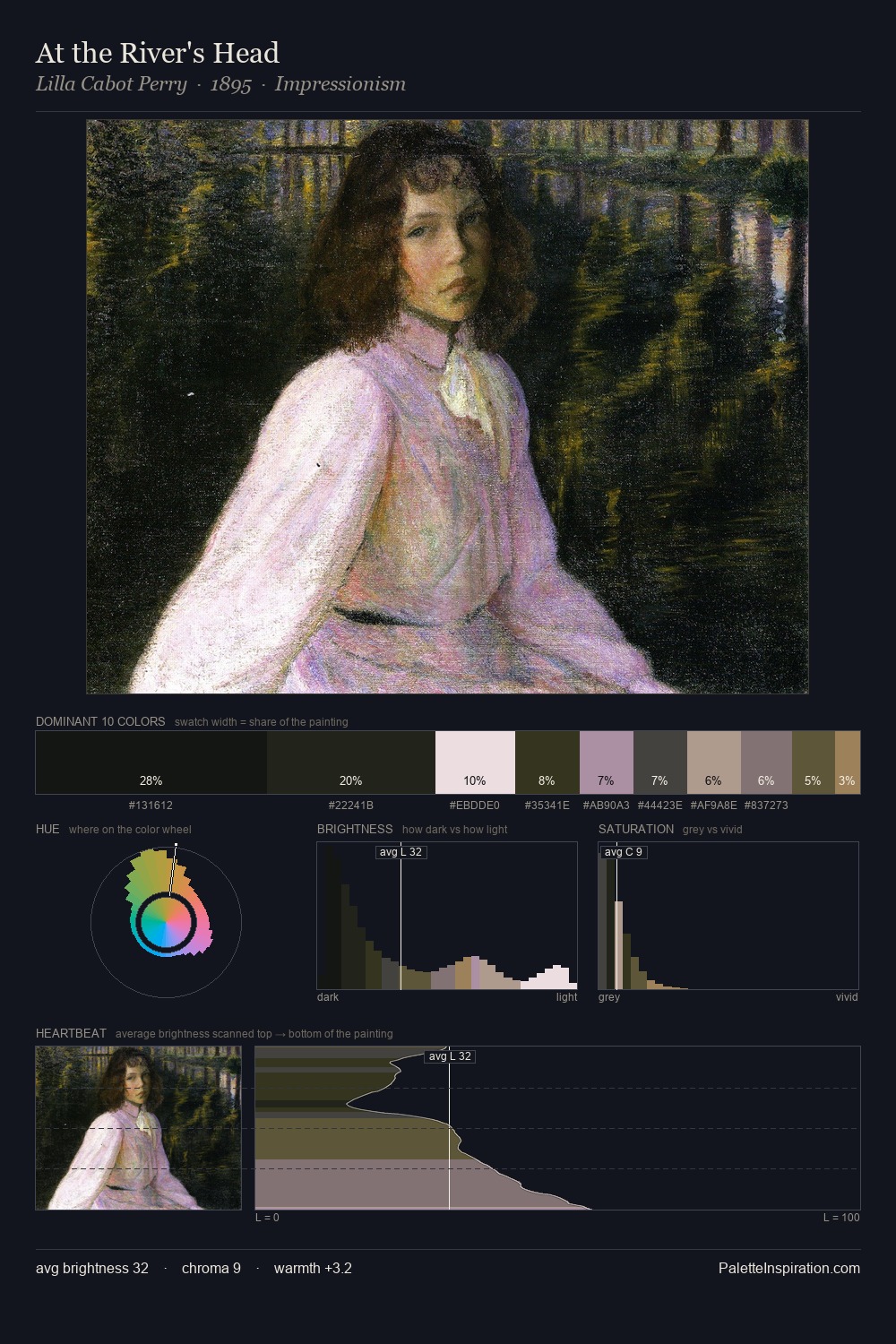Select the #22241B swatch showing 20%

tap(351, 762)
